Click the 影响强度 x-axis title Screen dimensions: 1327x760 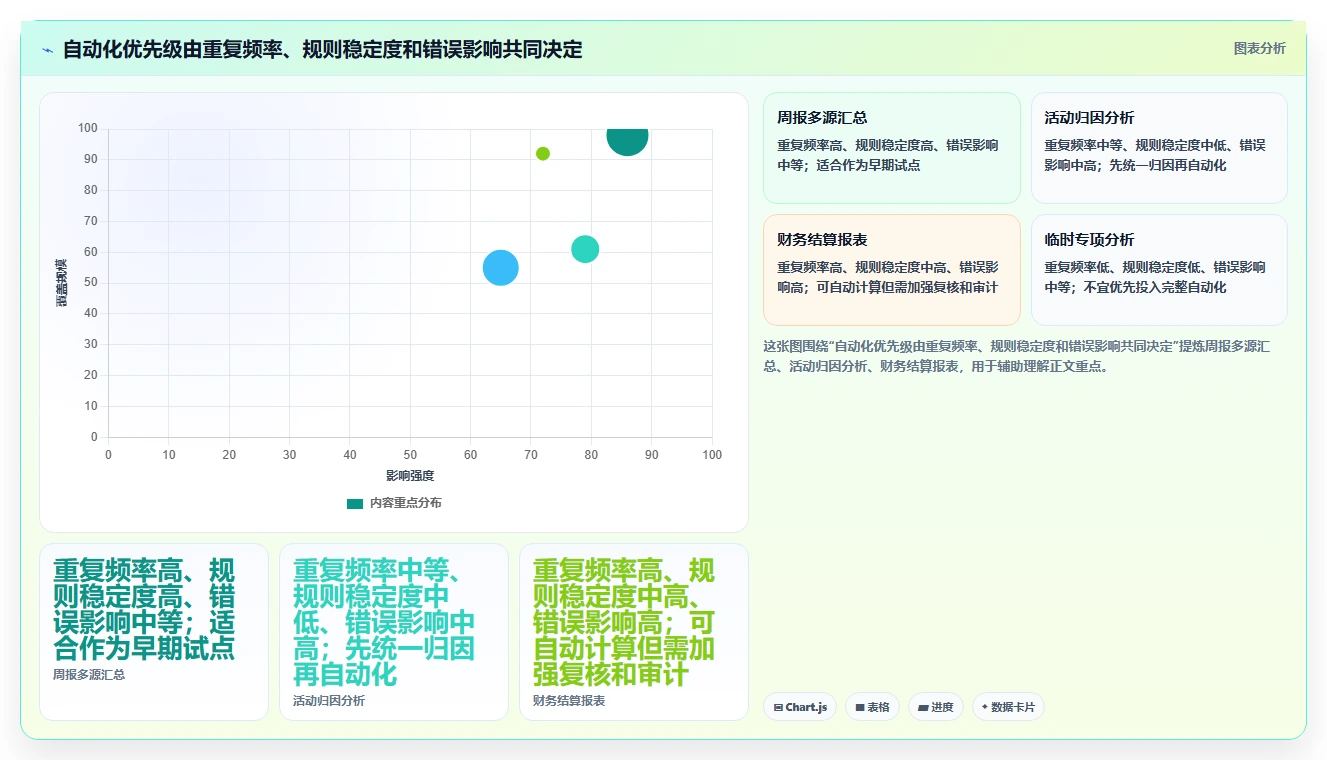[410, 476]
